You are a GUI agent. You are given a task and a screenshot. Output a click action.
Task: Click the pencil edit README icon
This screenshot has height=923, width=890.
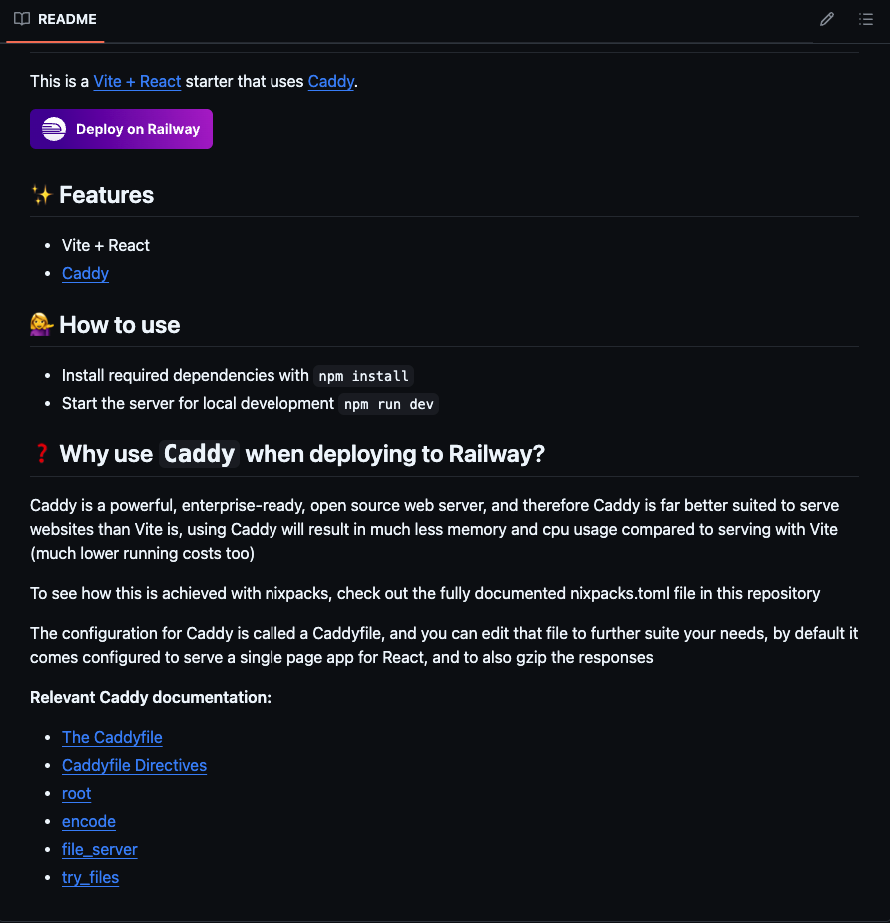click(826, 19)
